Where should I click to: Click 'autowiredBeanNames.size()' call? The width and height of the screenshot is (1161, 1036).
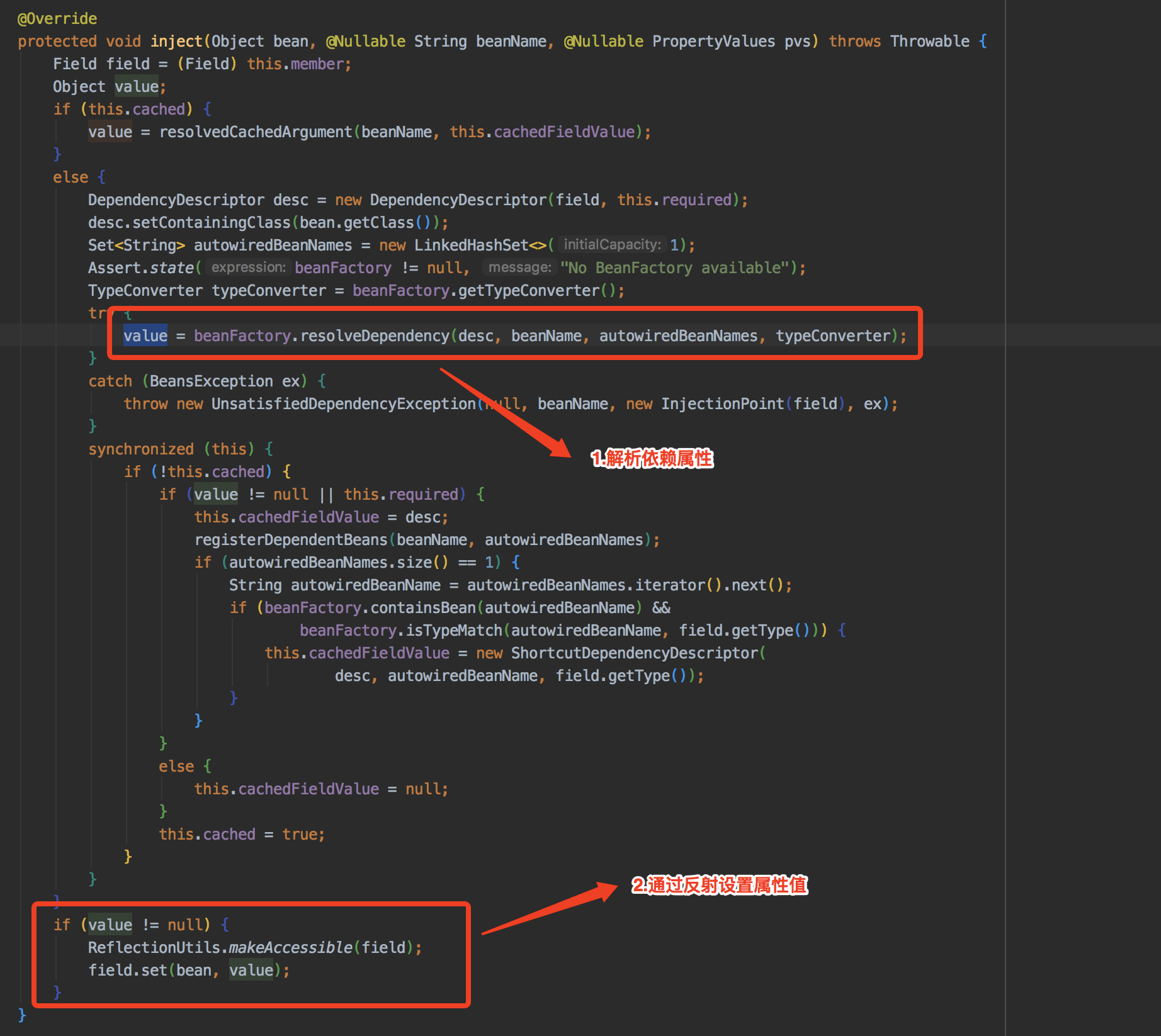click(339, 563)
